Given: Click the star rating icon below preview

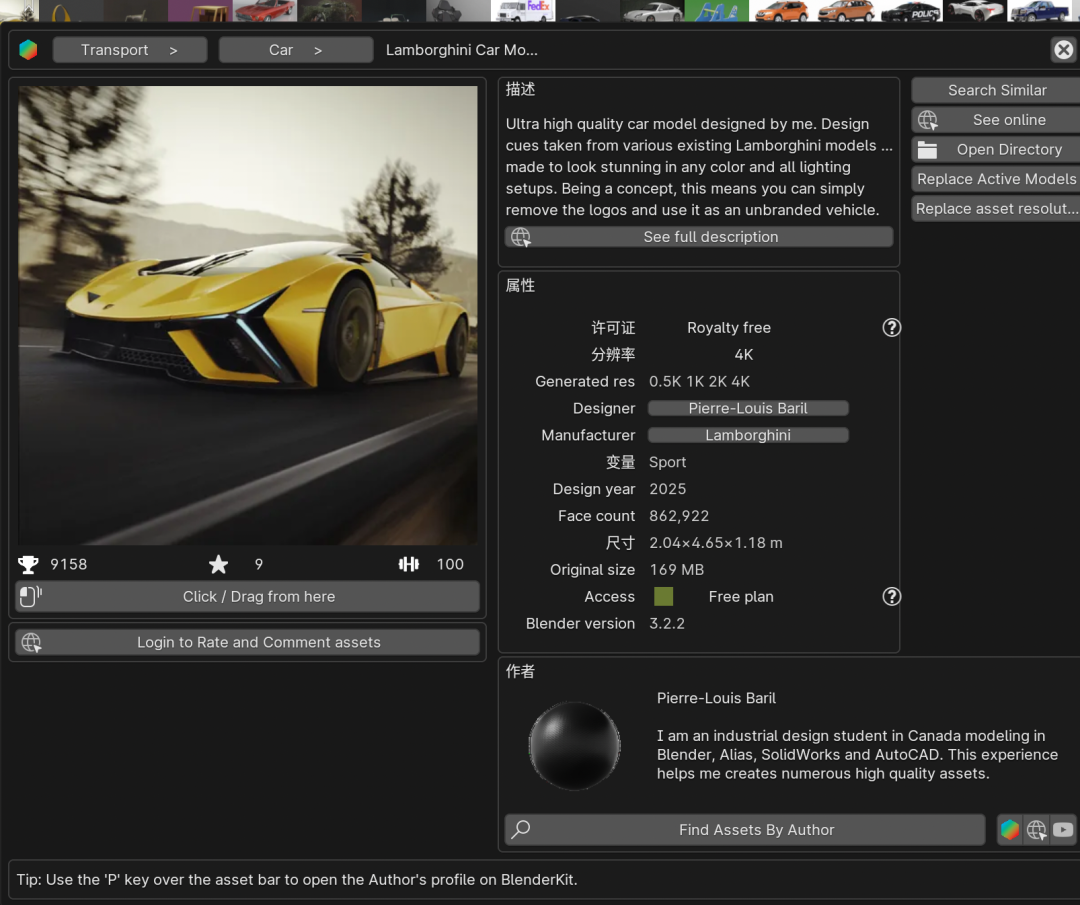Looking at the screenshot, I should point(218,565).
